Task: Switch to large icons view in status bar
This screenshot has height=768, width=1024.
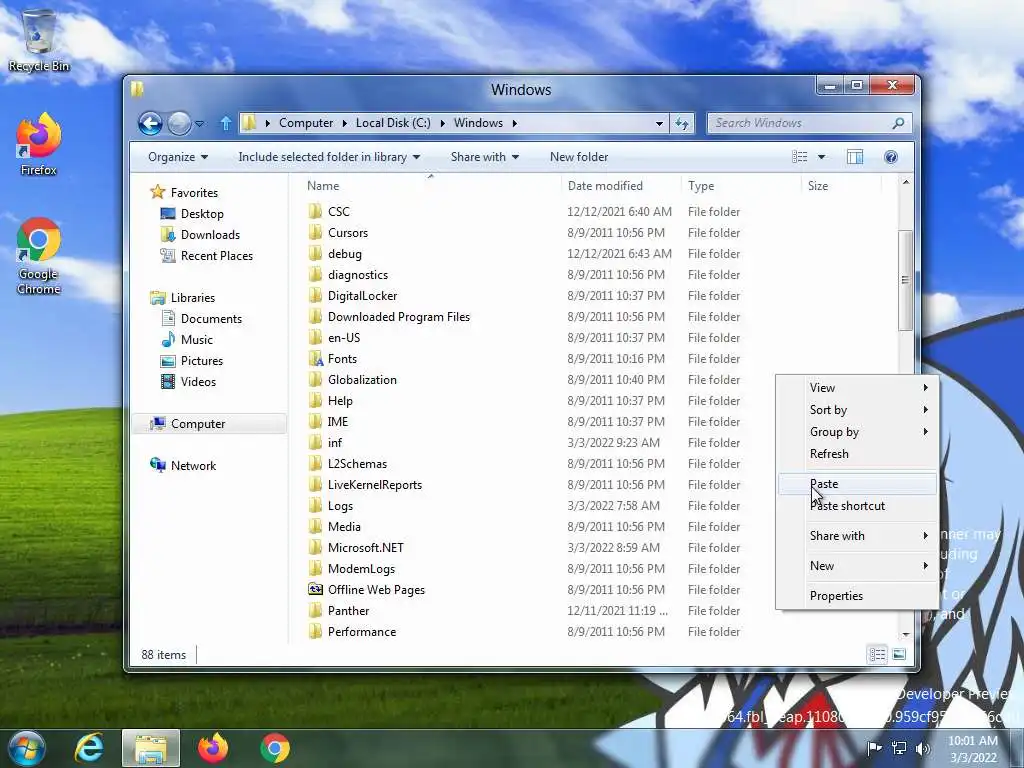Action: (899, 654)
